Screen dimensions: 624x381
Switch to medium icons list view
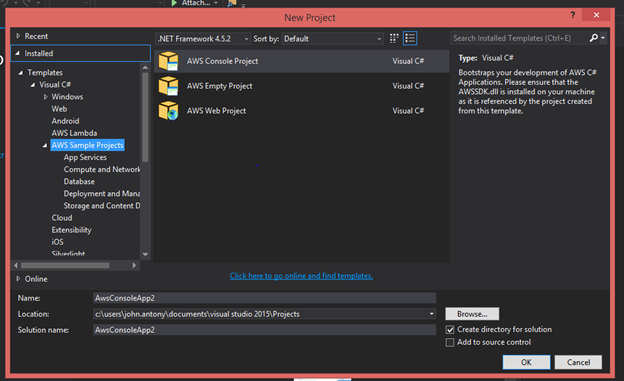coord(410,38)
